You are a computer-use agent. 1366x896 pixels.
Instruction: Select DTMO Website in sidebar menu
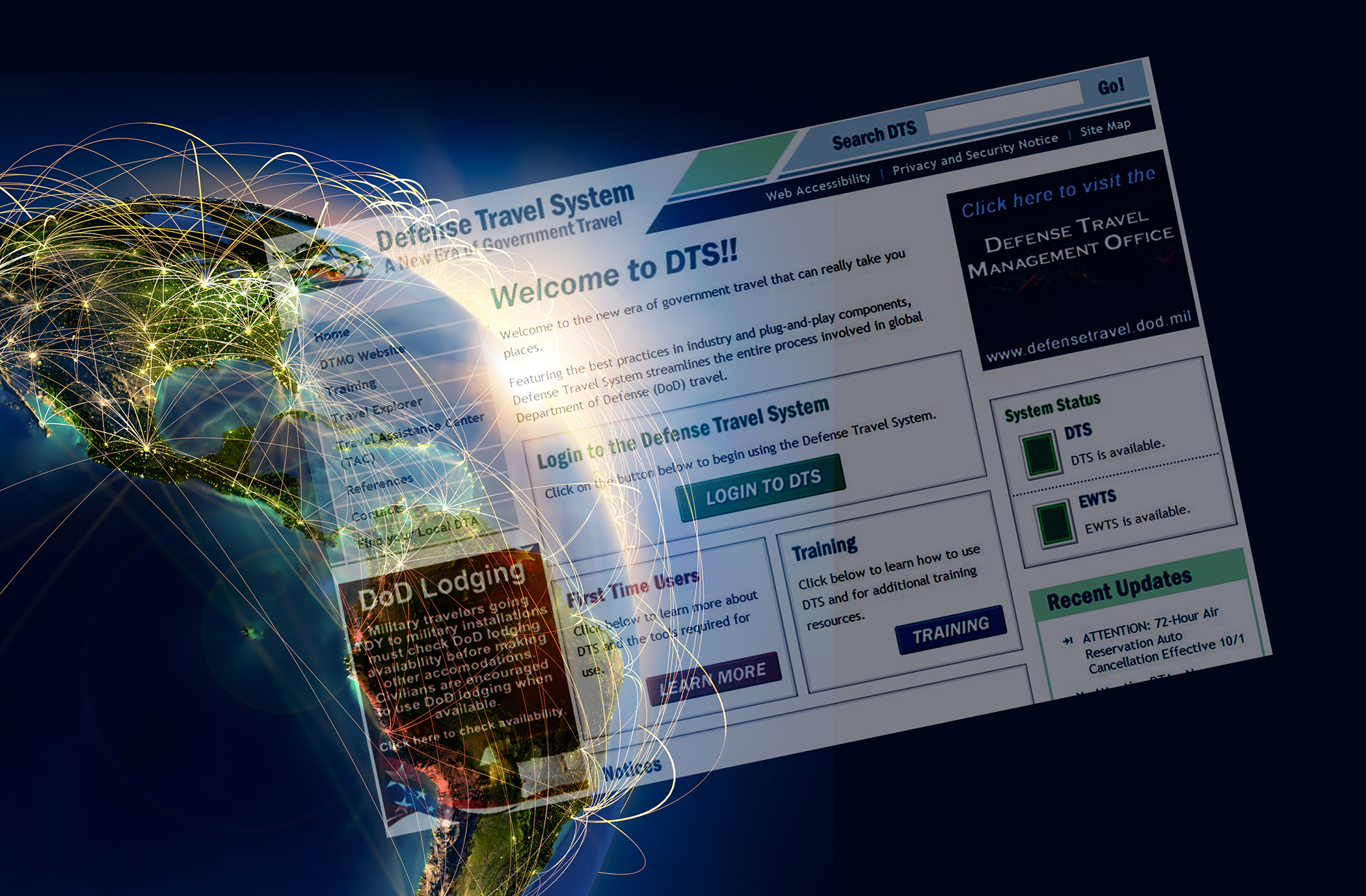click(362, 356)
